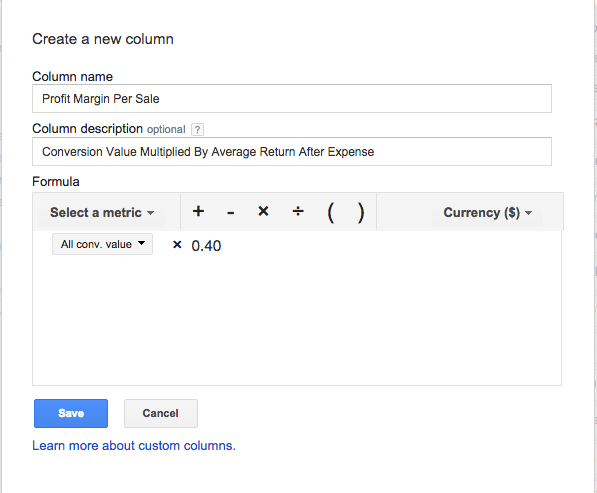Viewport: 597px width, 493px height.
Task: Click the multiply sign before 0.40
Action: point(177,244)
